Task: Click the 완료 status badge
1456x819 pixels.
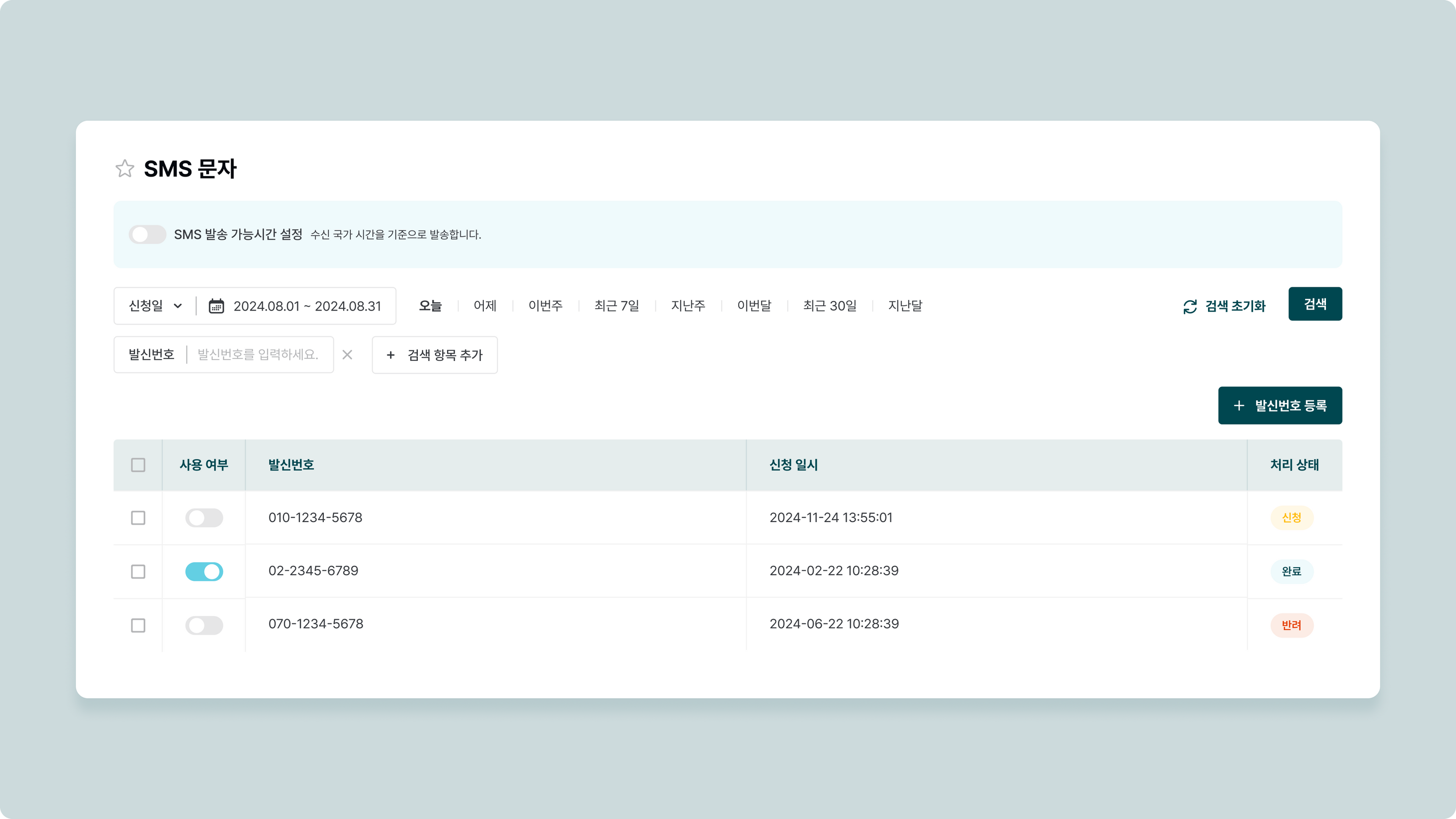Action: coord(1291,572)
